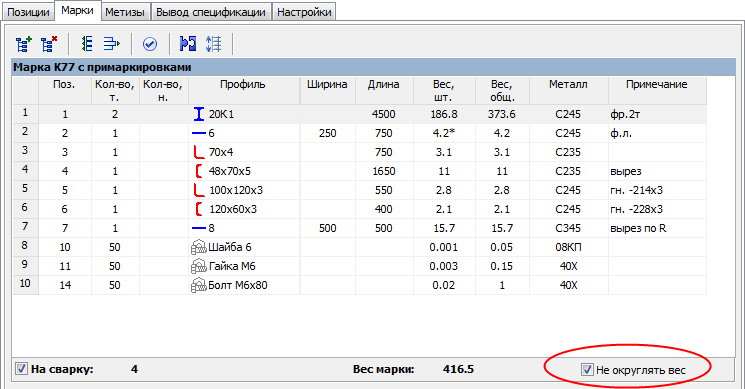745x389 pixels.
Task: Click the metal cell С345
Action: (568, 228)
